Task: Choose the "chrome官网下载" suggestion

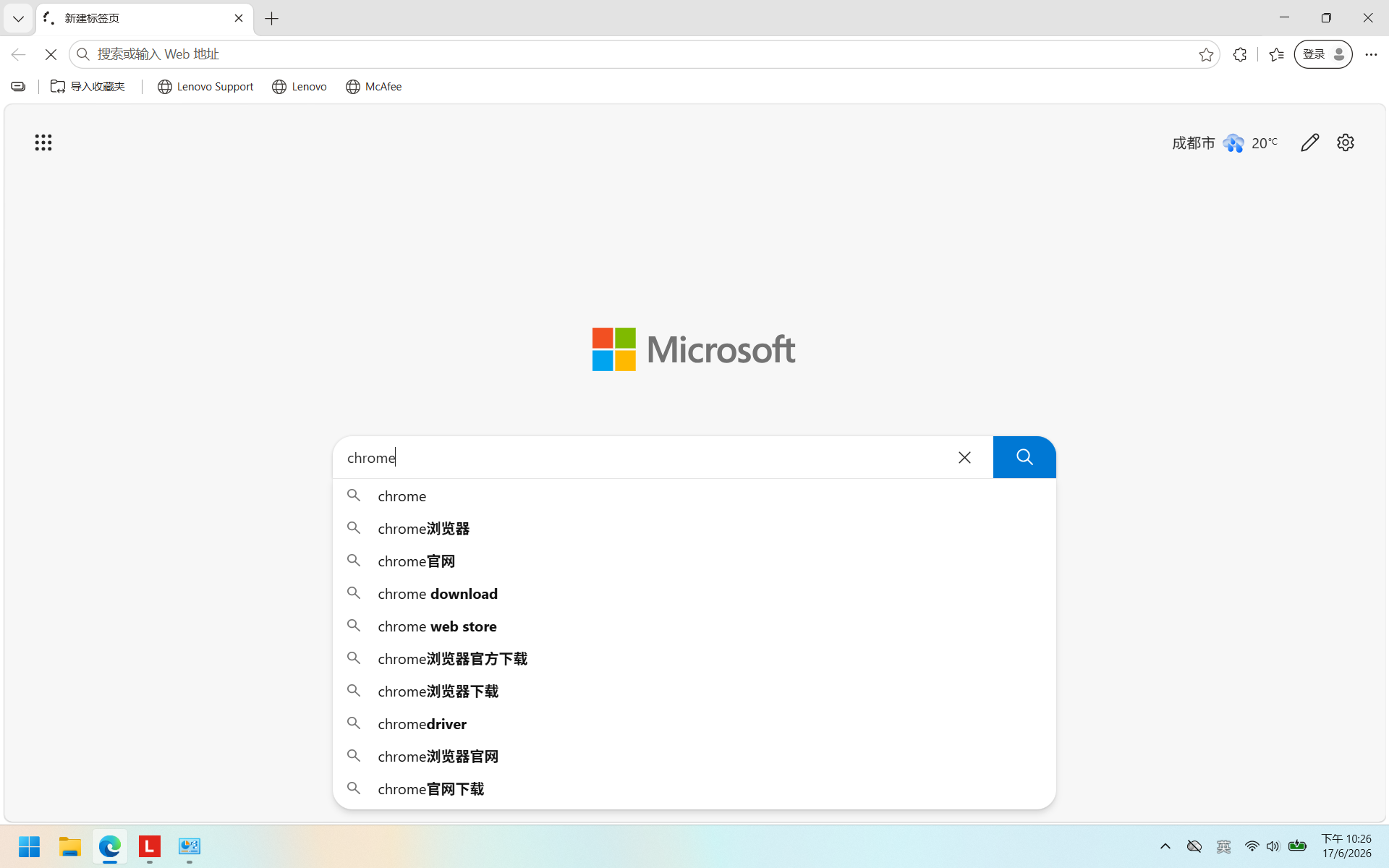Action: (694, 789)
